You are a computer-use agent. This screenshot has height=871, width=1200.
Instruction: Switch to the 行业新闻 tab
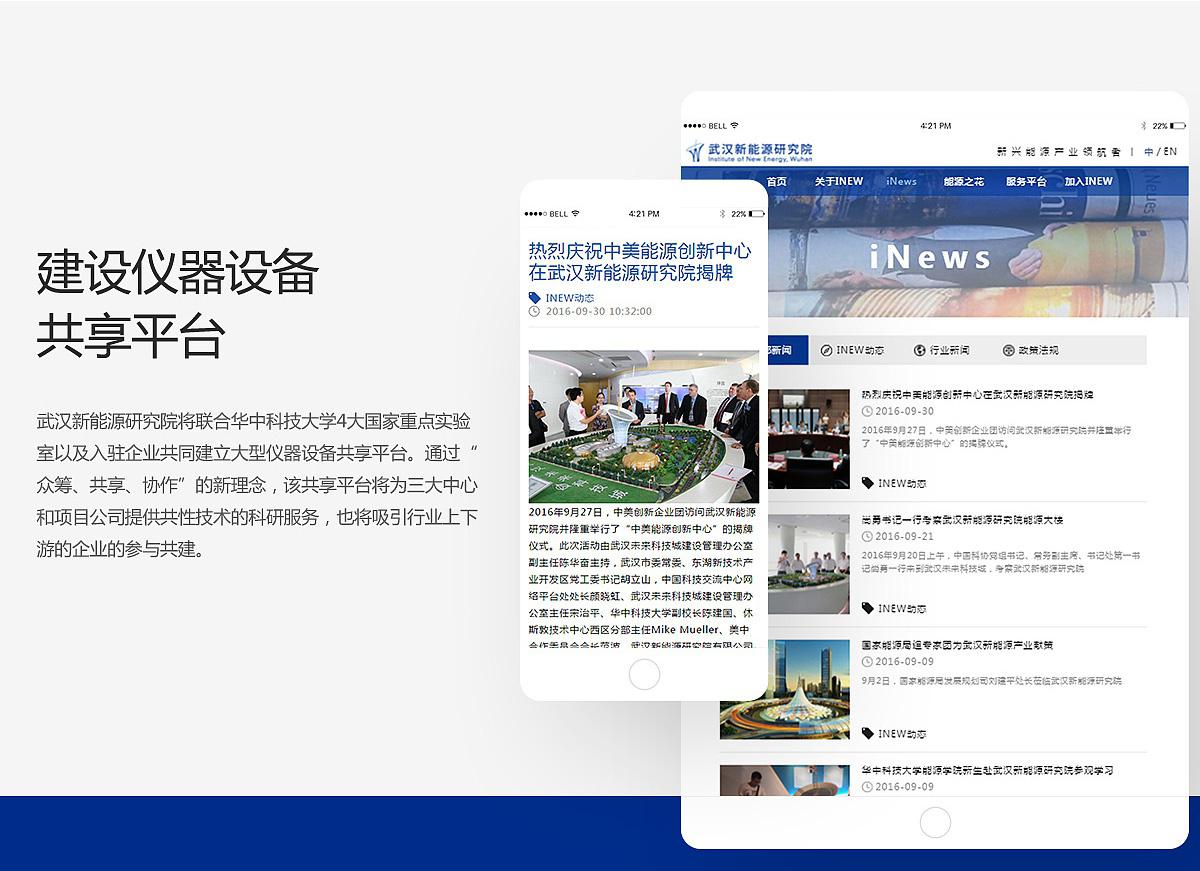tap(948, 350)
